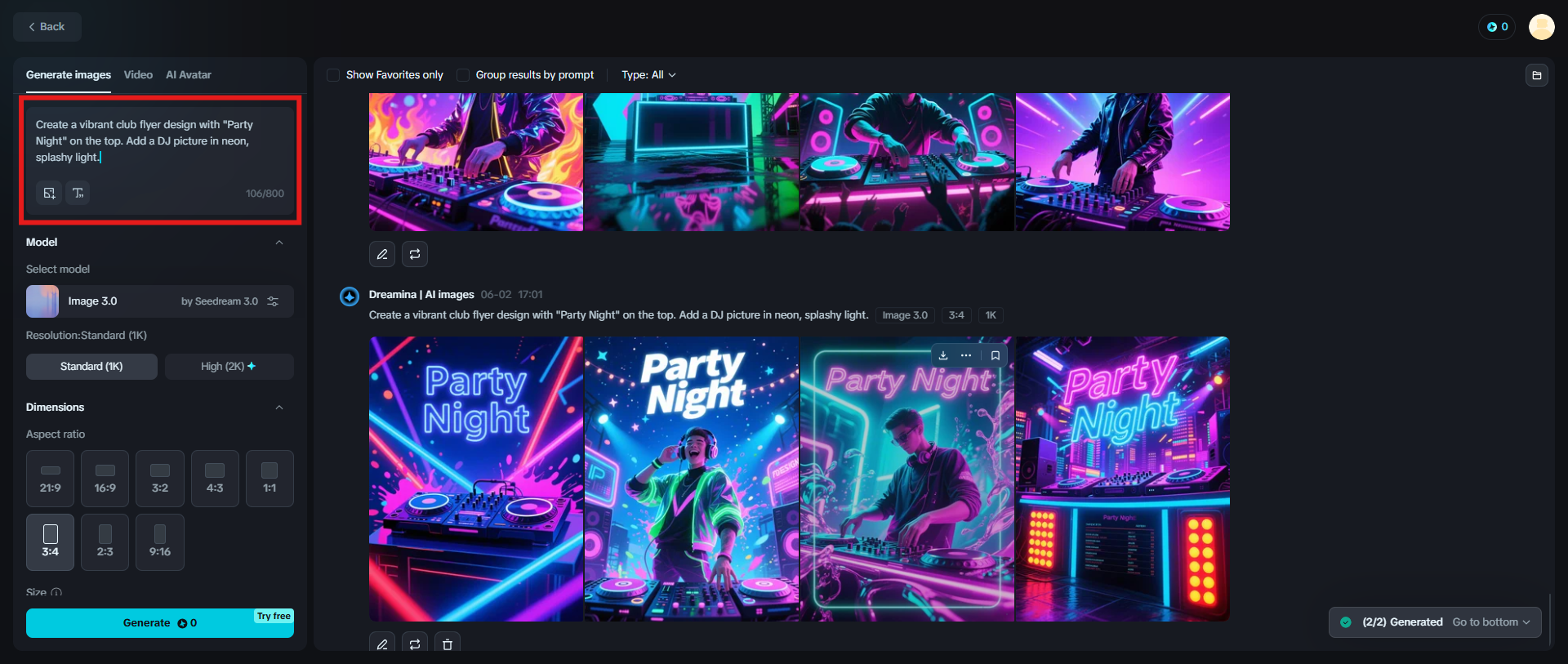Delete the Party Night results with trash icon

pos(448,644)
